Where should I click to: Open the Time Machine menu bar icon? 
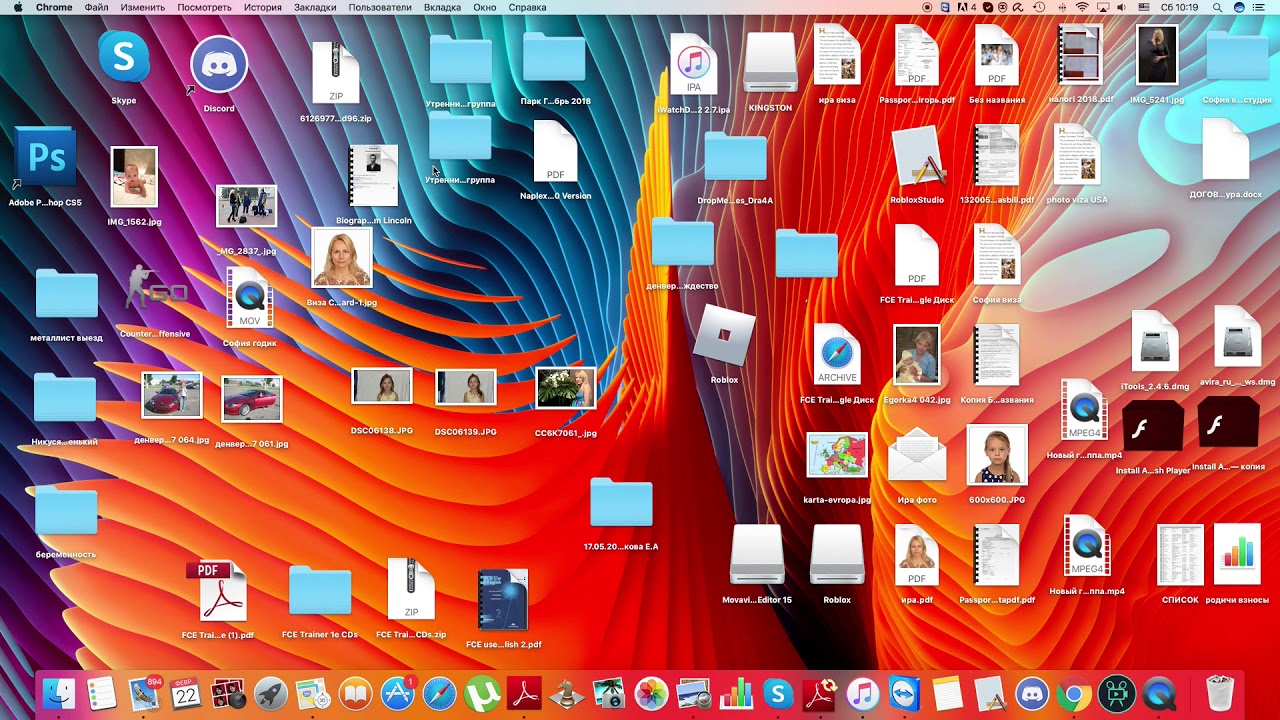pyautogui.click(x=1039, y=7)
